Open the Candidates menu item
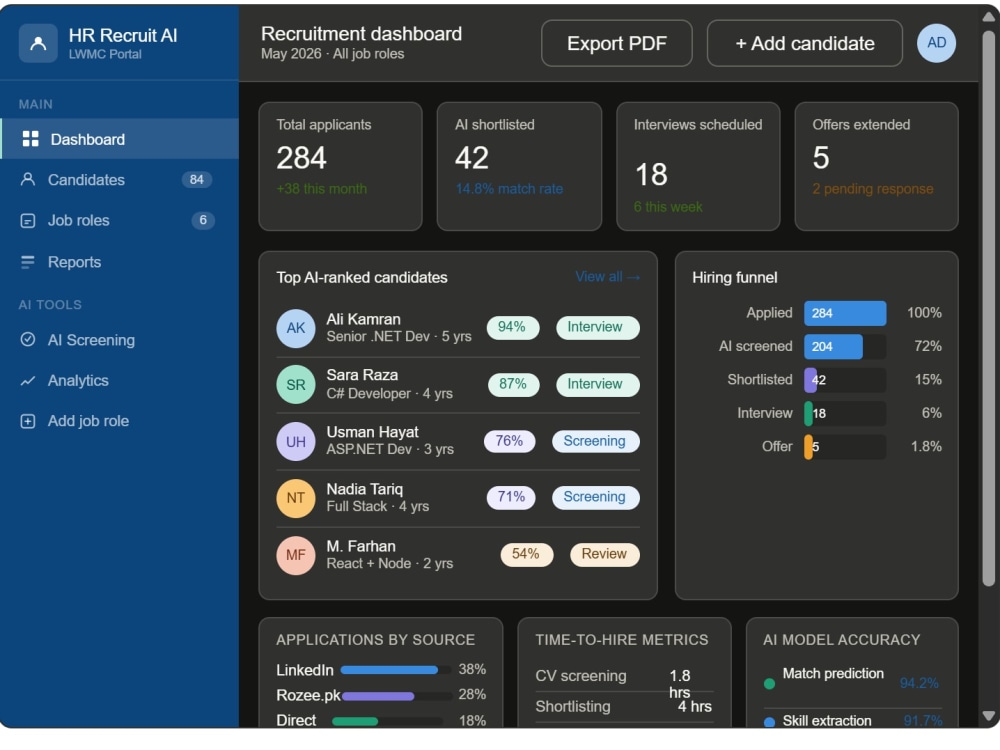Screen dimensions: 1000x750 (119, 179)
